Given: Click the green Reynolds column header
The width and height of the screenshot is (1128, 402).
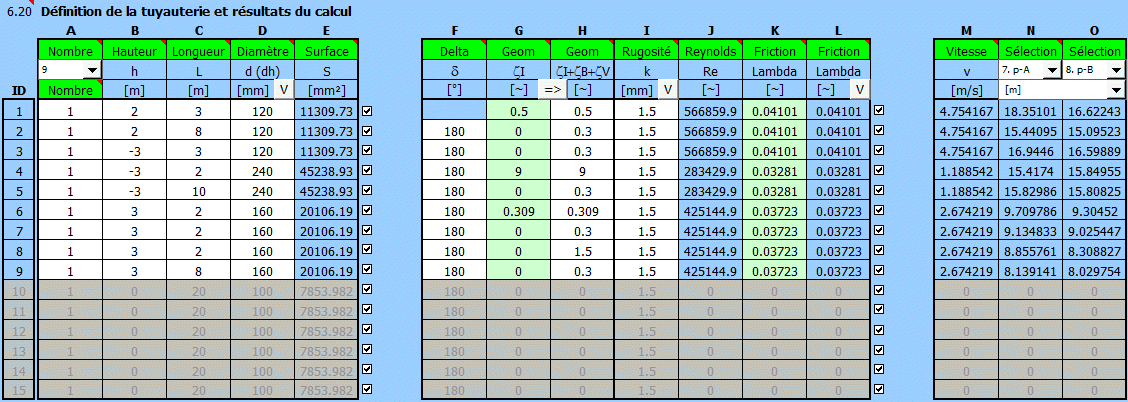Looking at the screenshot, I should point(710,50).
